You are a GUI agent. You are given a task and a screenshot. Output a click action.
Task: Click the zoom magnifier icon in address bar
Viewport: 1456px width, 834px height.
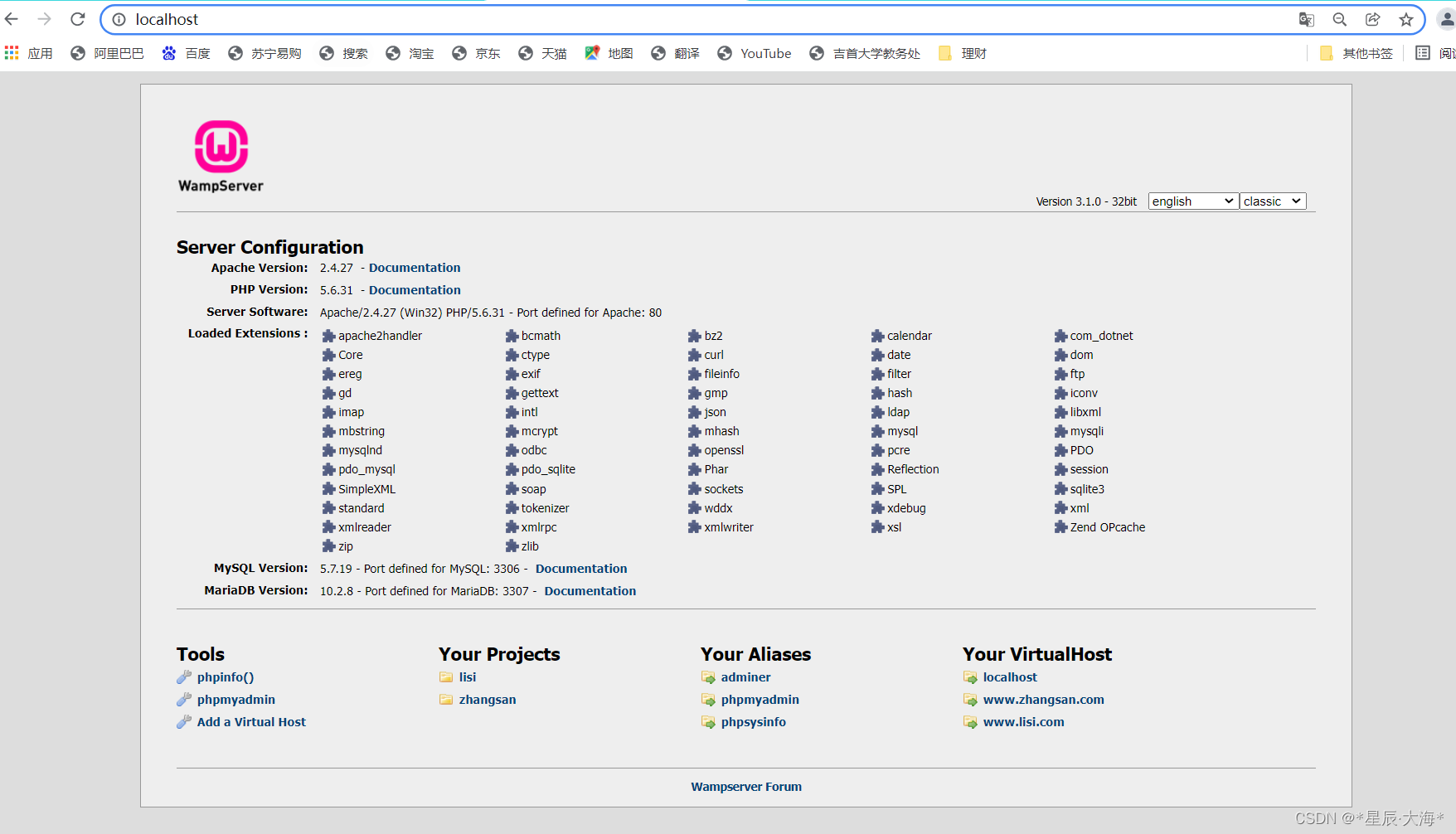tap(1340, 19)
